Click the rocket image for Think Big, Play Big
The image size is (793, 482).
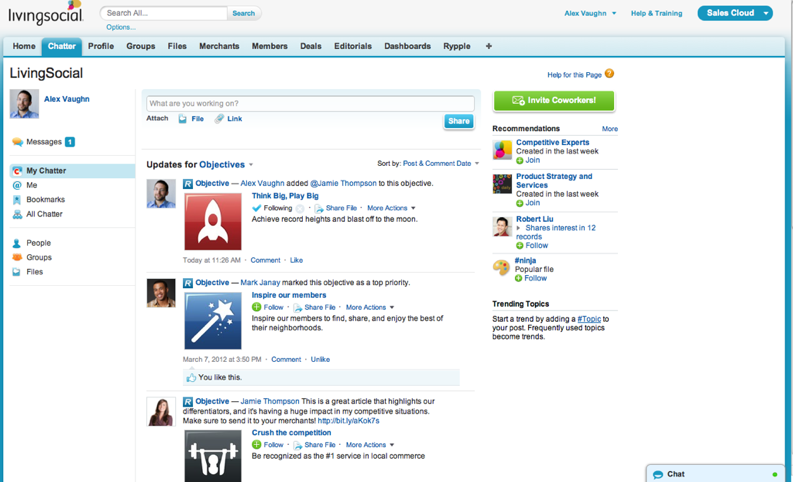(213, 221)
